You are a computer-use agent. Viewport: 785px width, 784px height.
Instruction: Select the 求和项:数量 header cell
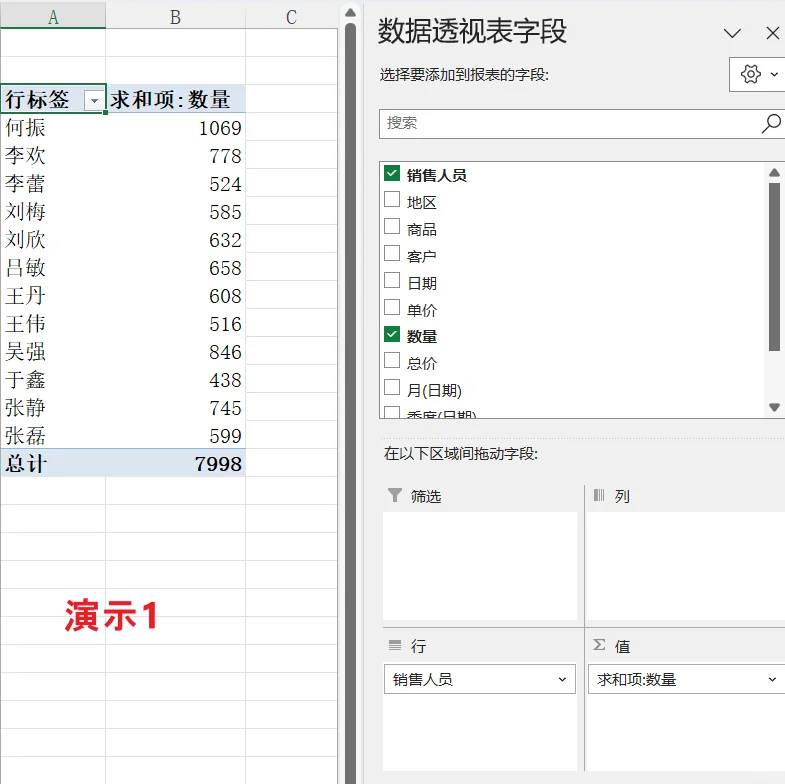click(x=175, y=99)
